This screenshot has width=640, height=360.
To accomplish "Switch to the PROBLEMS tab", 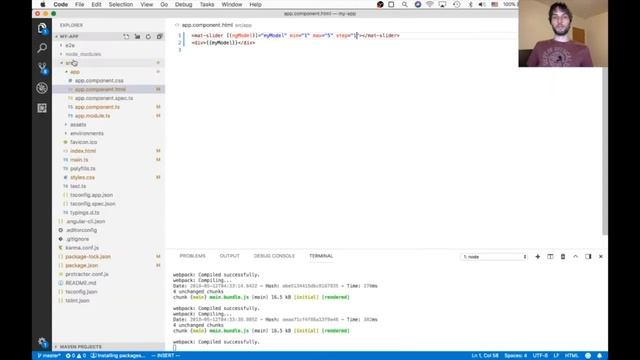I will pyautogui.click(x=193, y=256).
